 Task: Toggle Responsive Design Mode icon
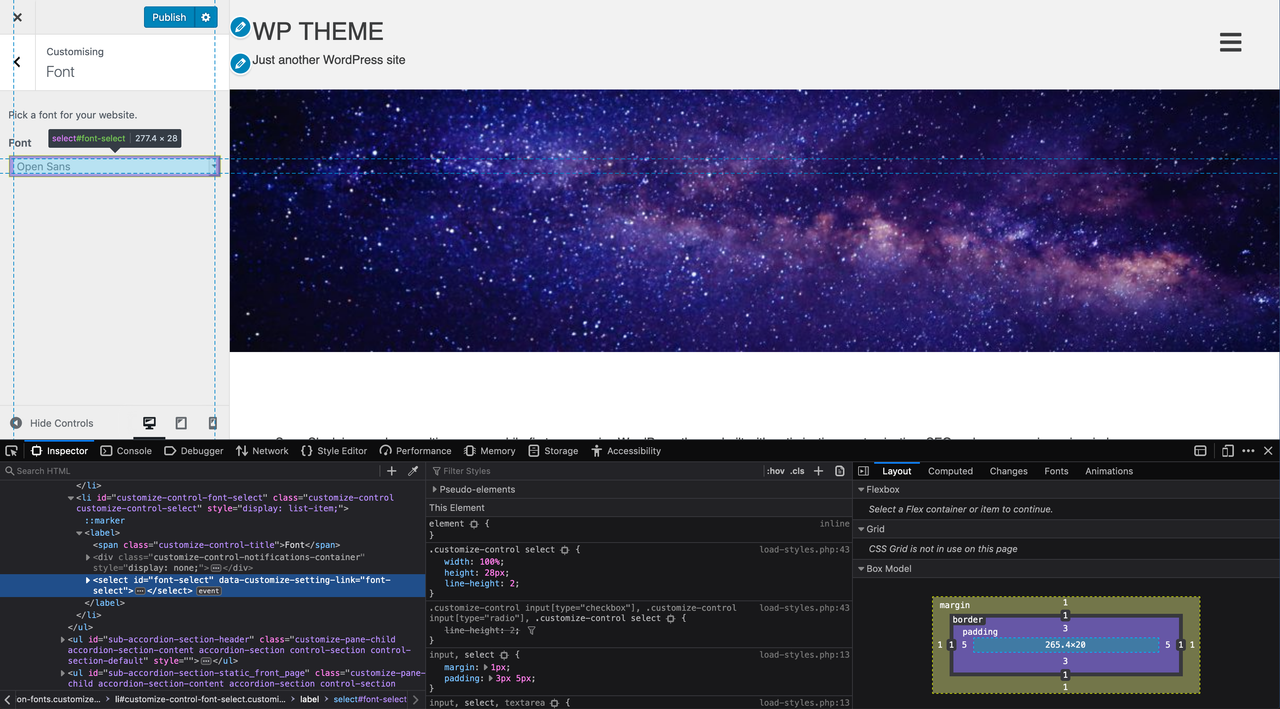(1227, 451)
